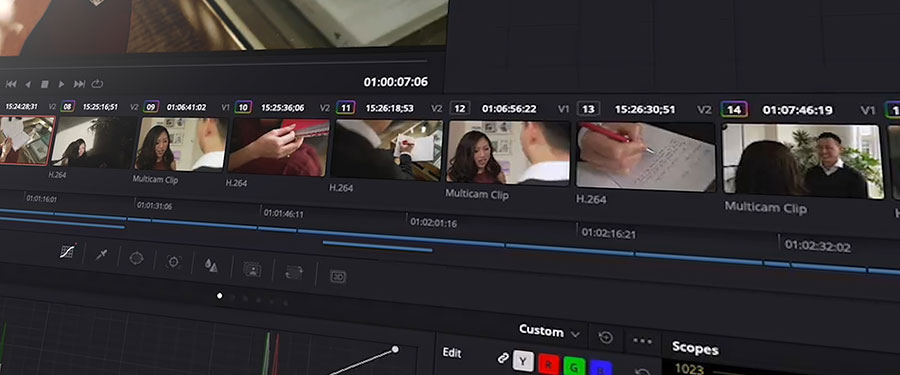The height and width of the screenshot is (375, 900).
Task: Select clip 12 Multicam Clip thumbnail
Action: click(509, 152)
